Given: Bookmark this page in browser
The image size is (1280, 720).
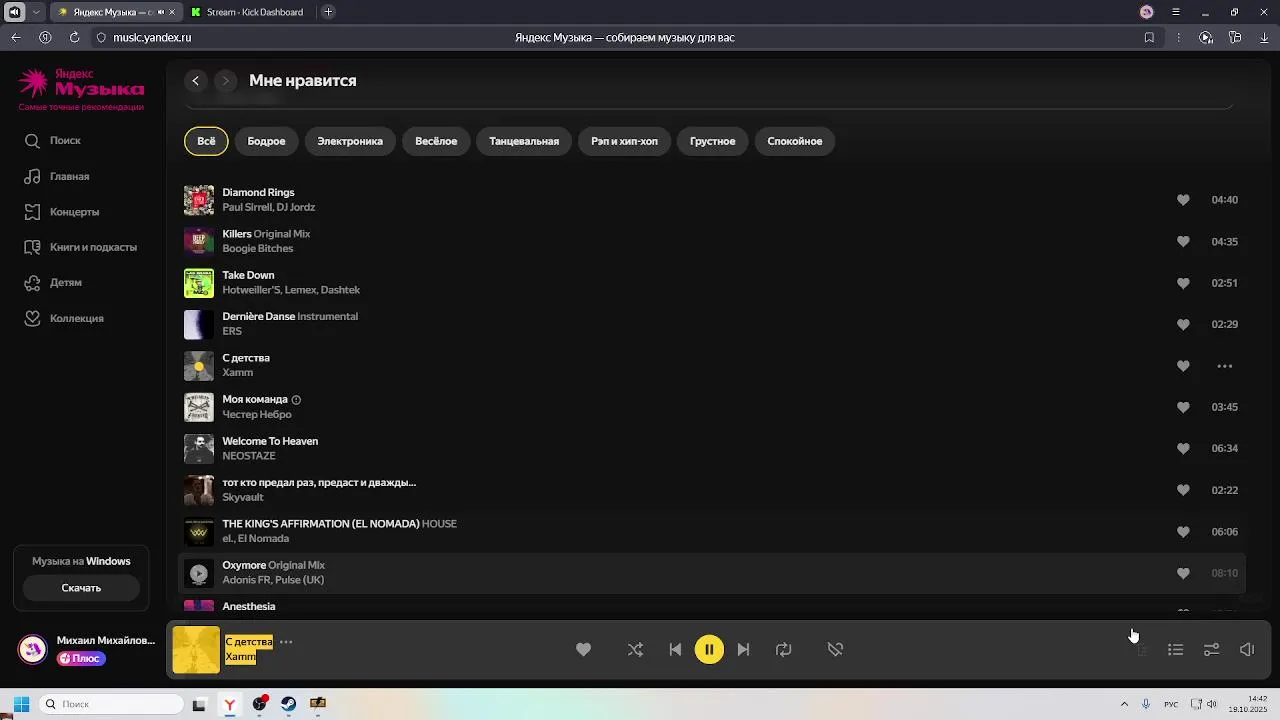Looking at the screenshot, I should click(1149, 37).
